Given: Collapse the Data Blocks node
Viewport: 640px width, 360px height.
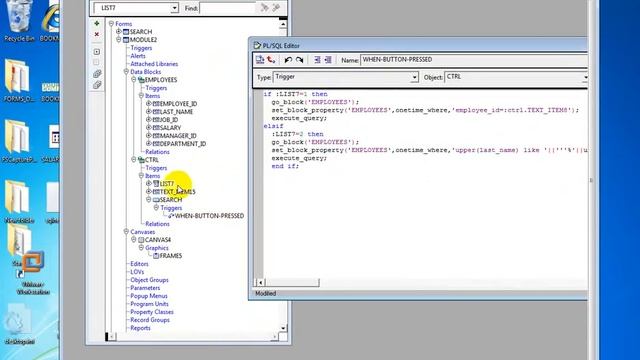Looking at the screenshot, I should pos(126,72).
